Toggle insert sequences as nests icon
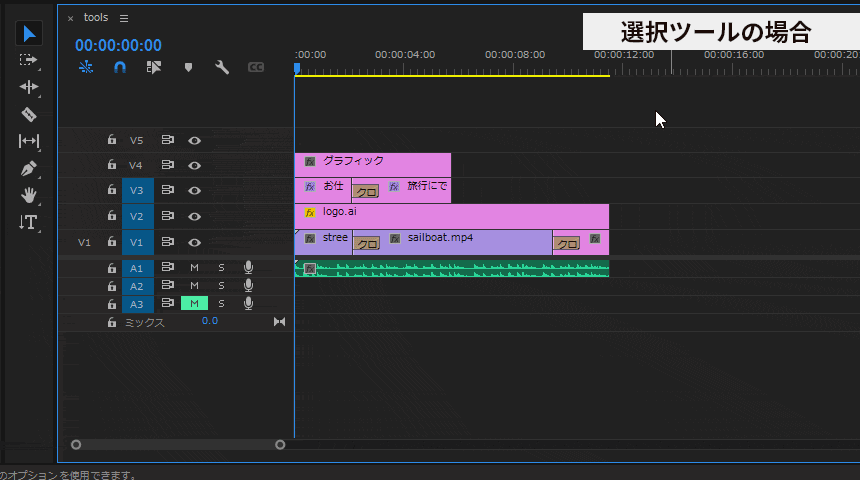860x480 pixels. 86,67
